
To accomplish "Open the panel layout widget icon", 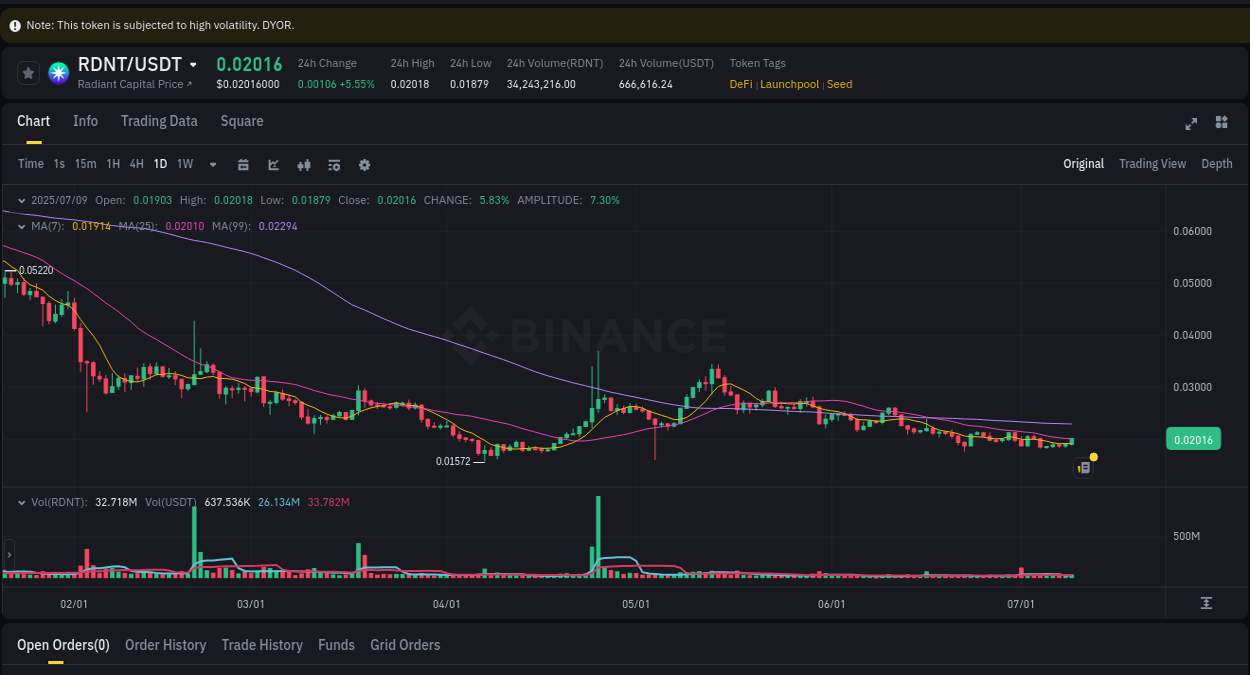I will coord(1221,123).
